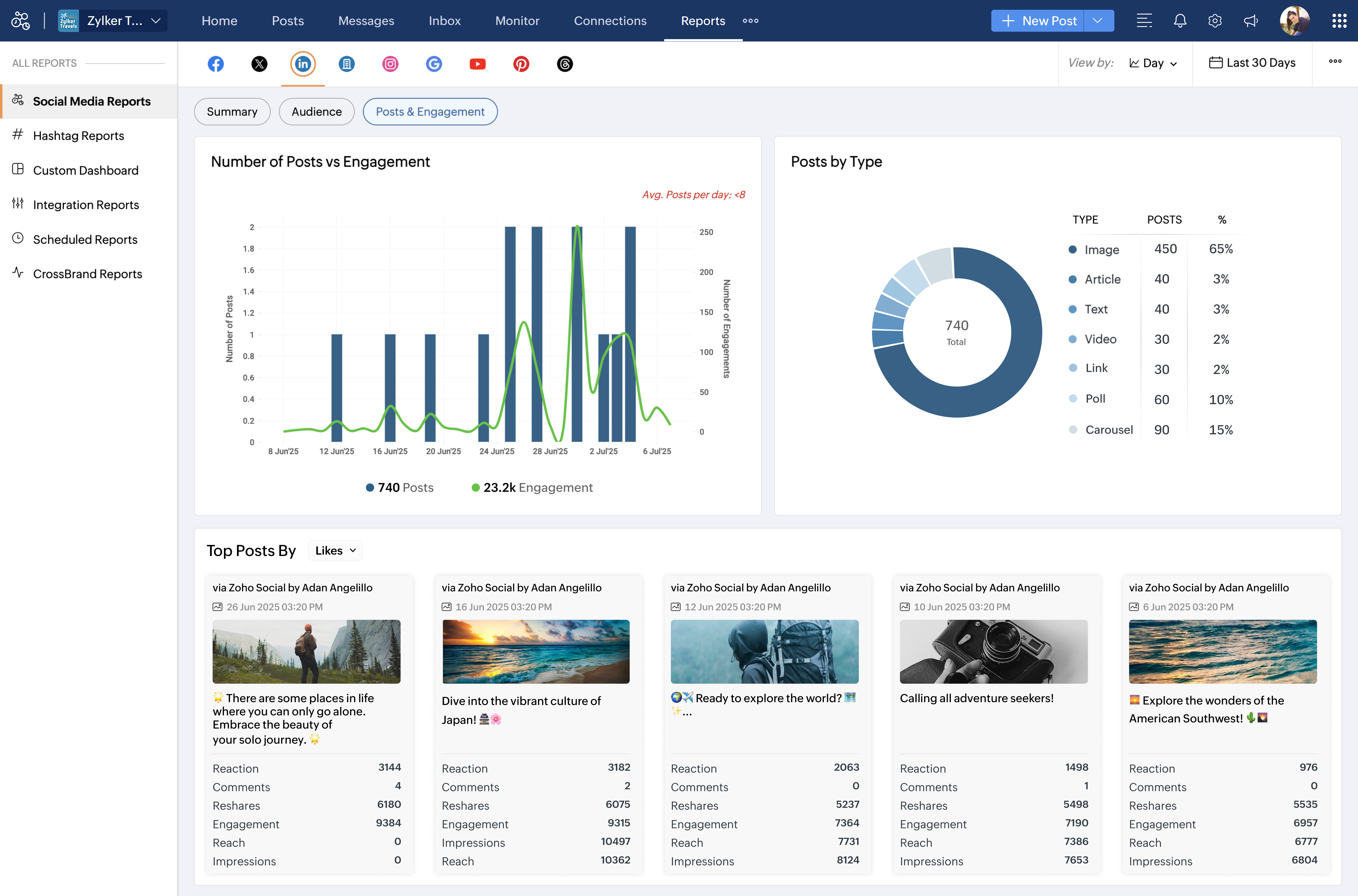Click the list view icon in header
This screenshot has width=1358, height=896.
pos(1144,21)
